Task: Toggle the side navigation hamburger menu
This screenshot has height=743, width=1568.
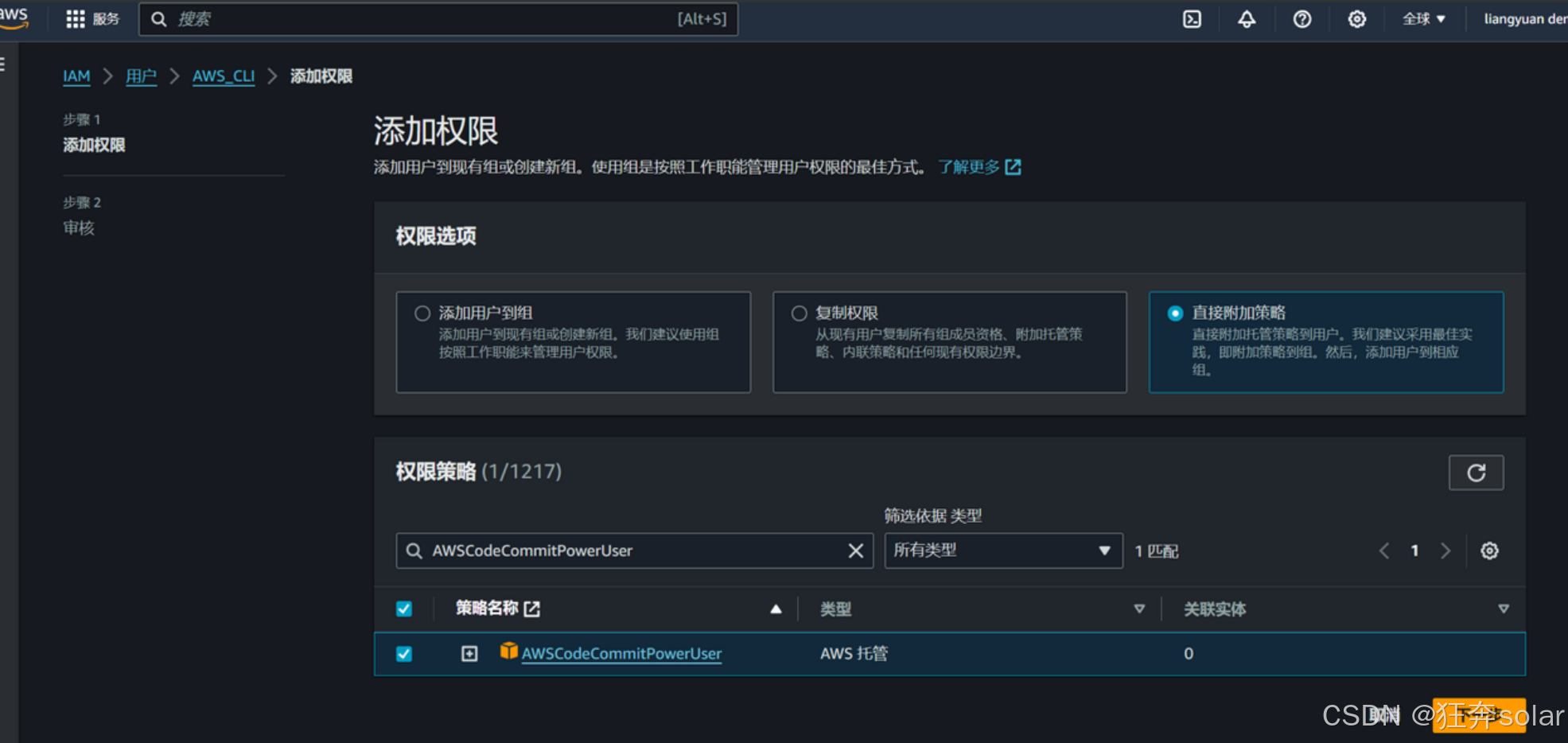Action: [3, 64]
